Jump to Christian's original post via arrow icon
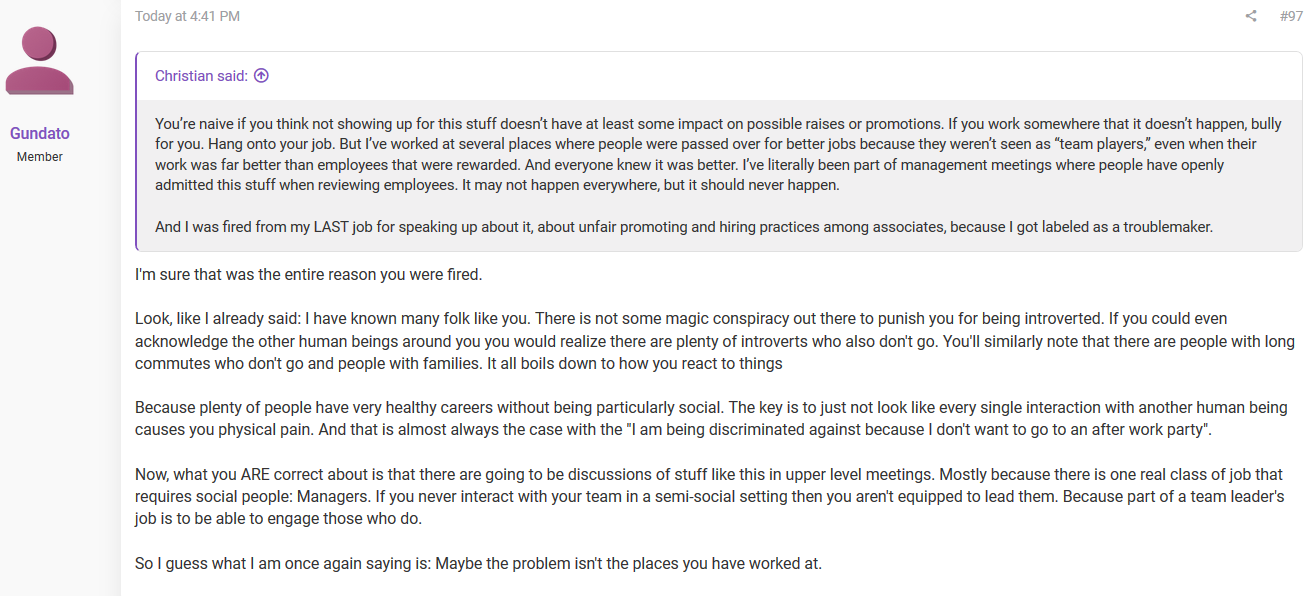The width and height of the screenshot is (1315, 596). pyautogui.click(x=261, y=76)
